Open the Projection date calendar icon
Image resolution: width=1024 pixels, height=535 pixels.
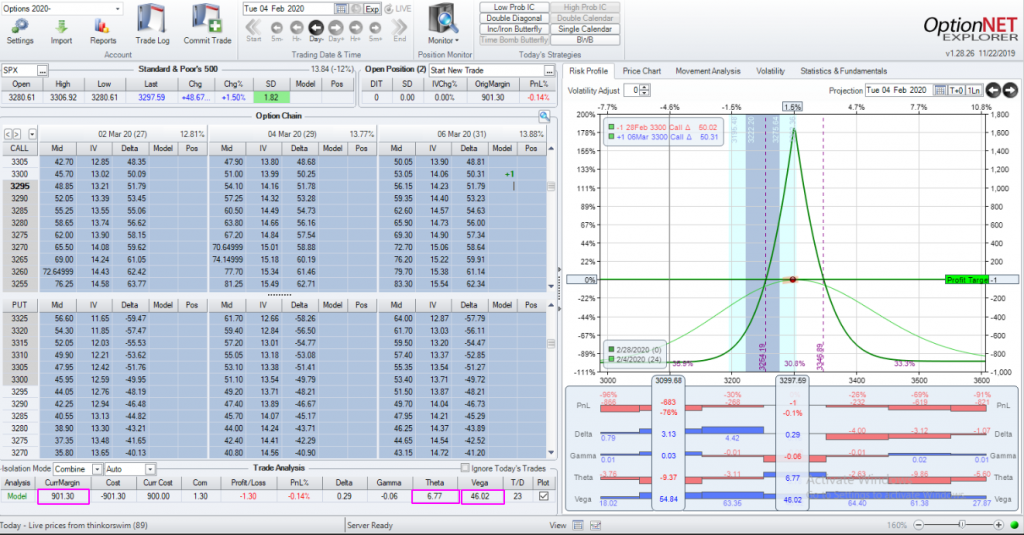[940, 90]
